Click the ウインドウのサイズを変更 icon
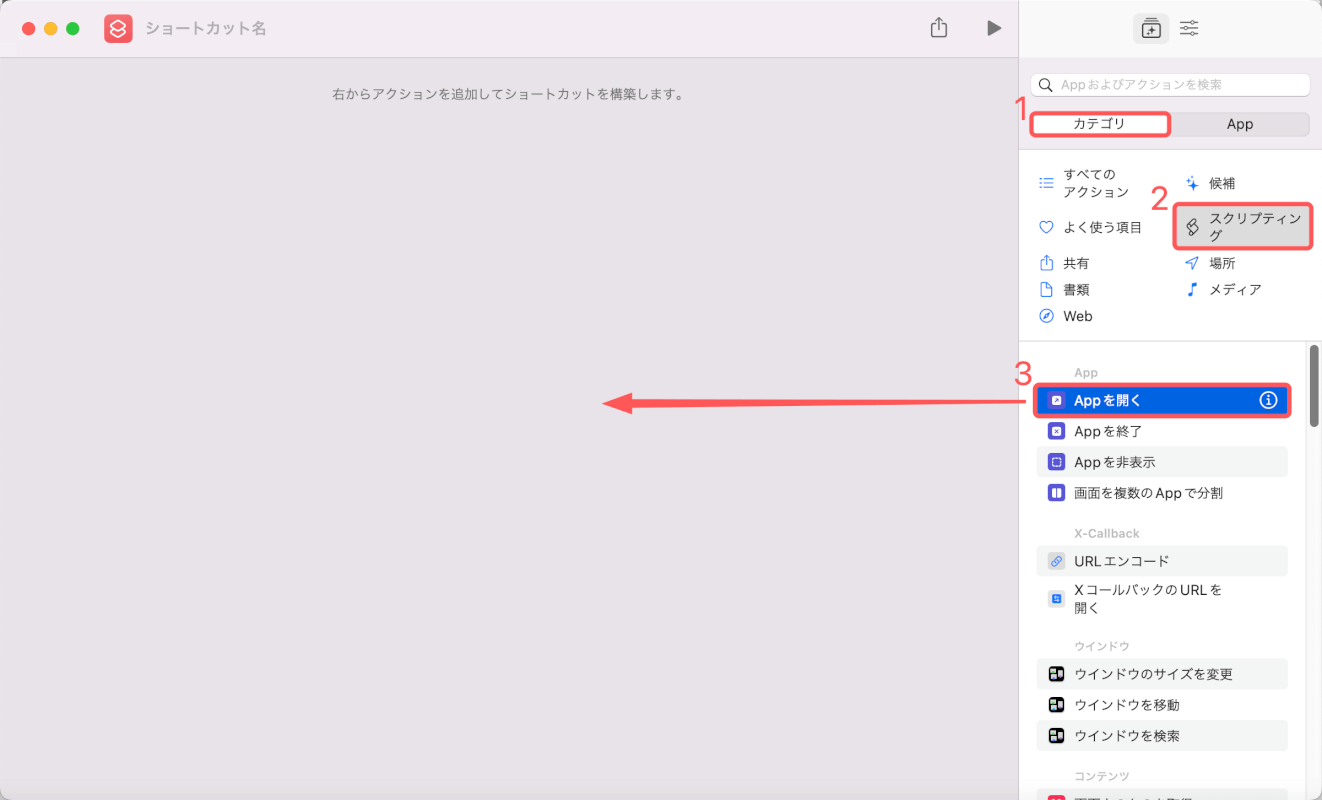This screenshot has width=1322, height=800. click(x=1056, y=674)
